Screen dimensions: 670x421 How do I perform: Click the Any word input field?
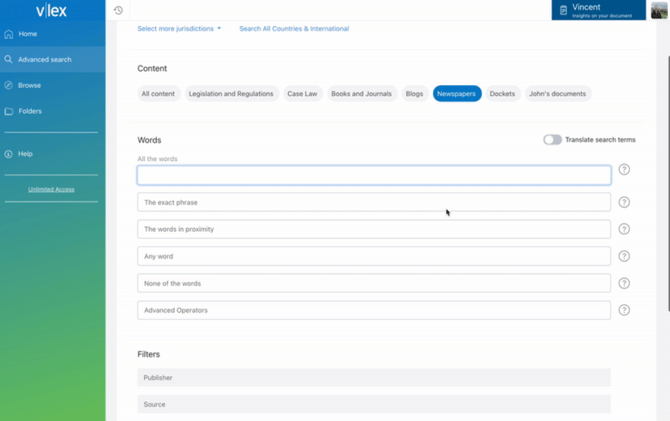[374, 256]
